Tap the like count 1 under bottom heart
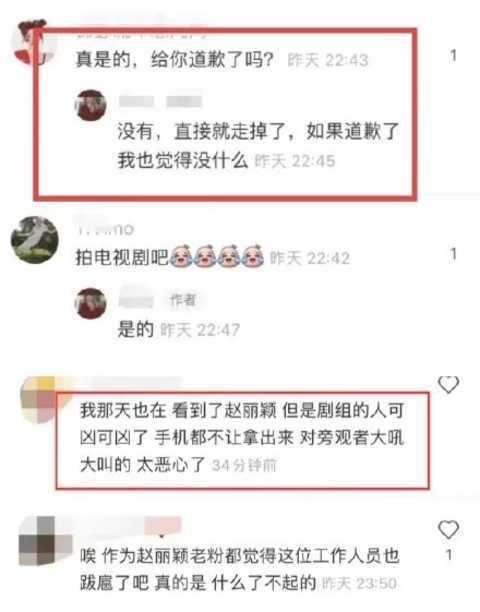 449,554
